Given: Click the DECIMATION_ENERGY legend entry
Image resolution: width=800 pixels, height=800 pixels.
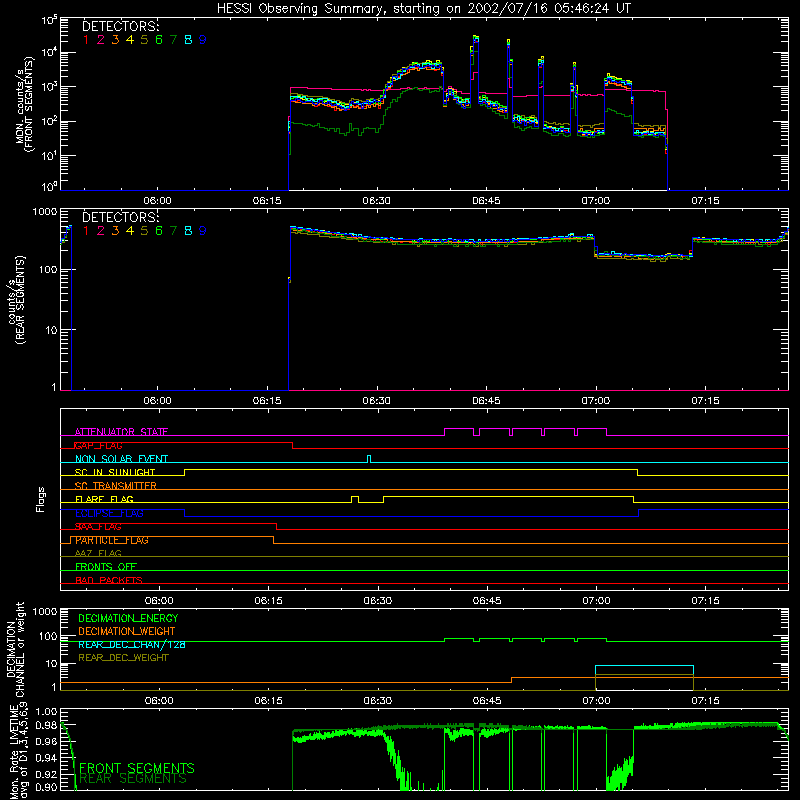Looking at the screenshot, I should pyautogui.click(x=128, y=618).
